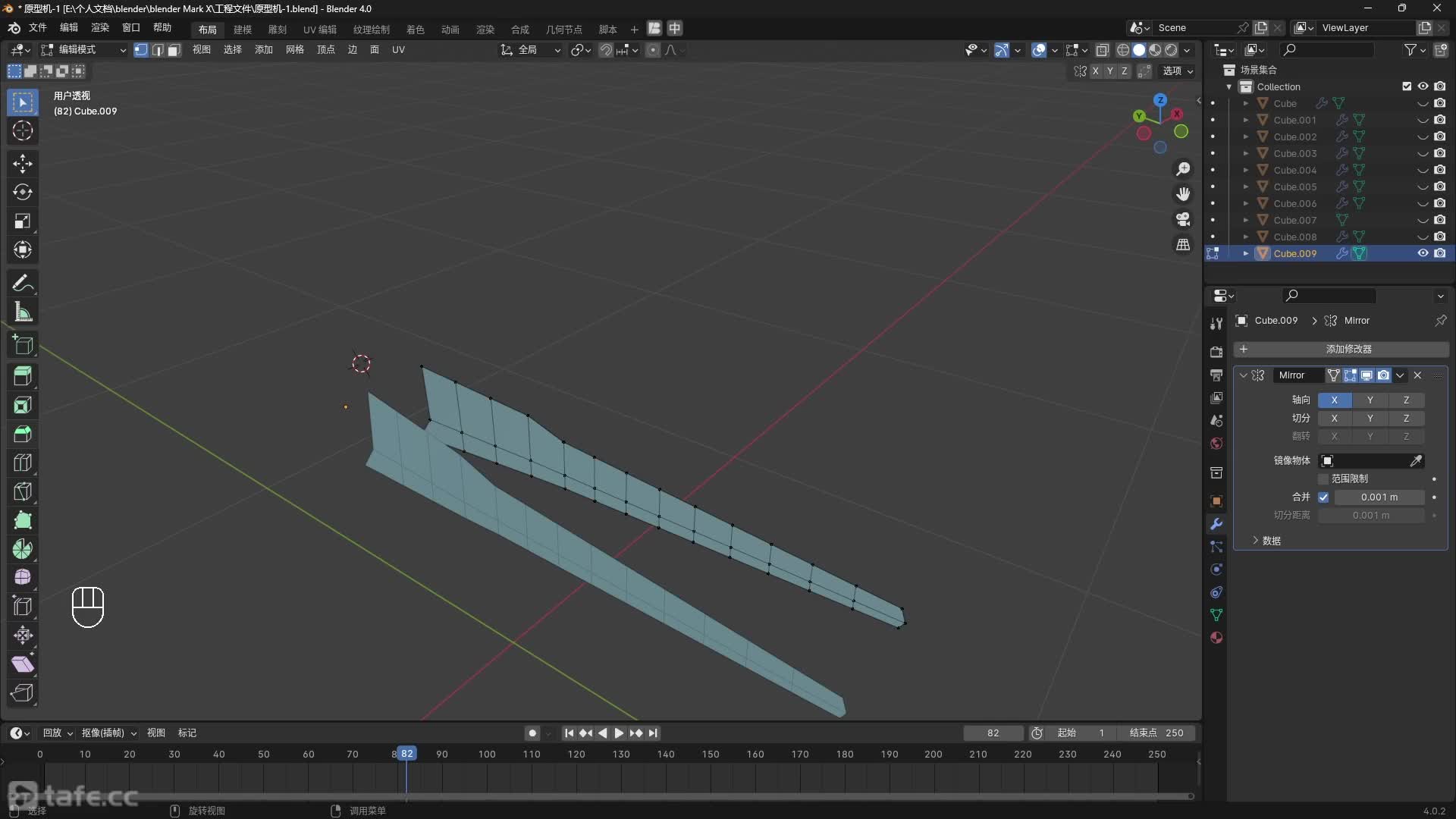The image size is (1456, 819).
Task: Select the Knife tool
Action: point(23,491)
